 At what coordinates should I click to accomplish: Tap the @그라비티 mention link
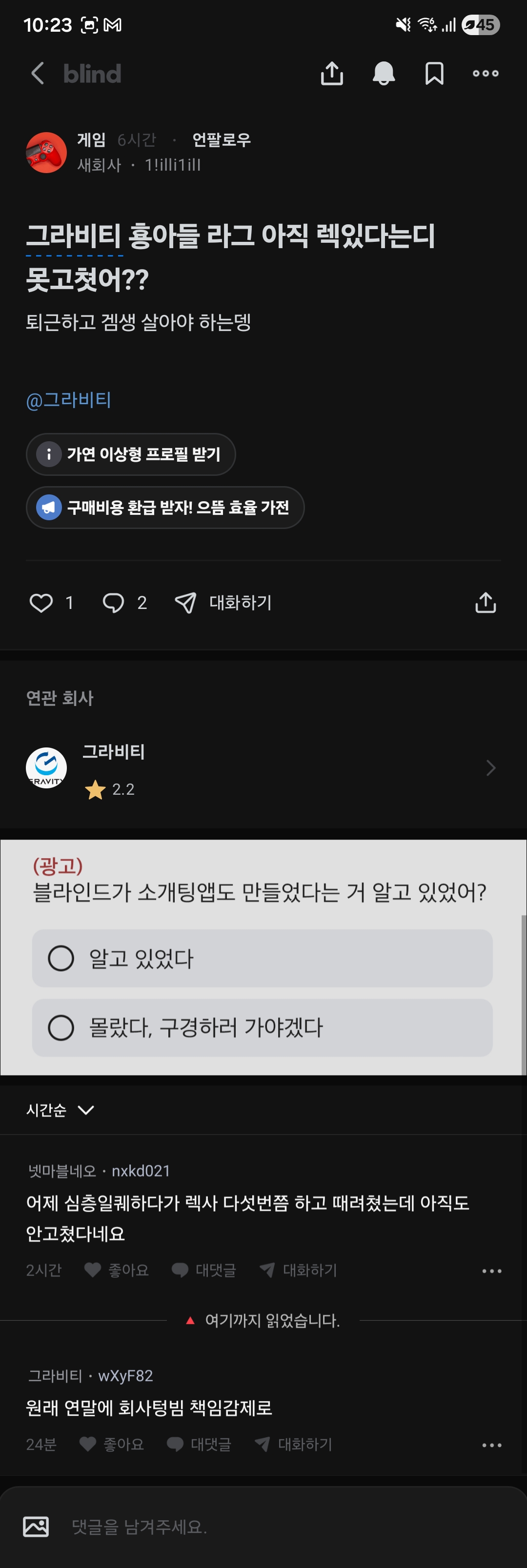point(68,400)
